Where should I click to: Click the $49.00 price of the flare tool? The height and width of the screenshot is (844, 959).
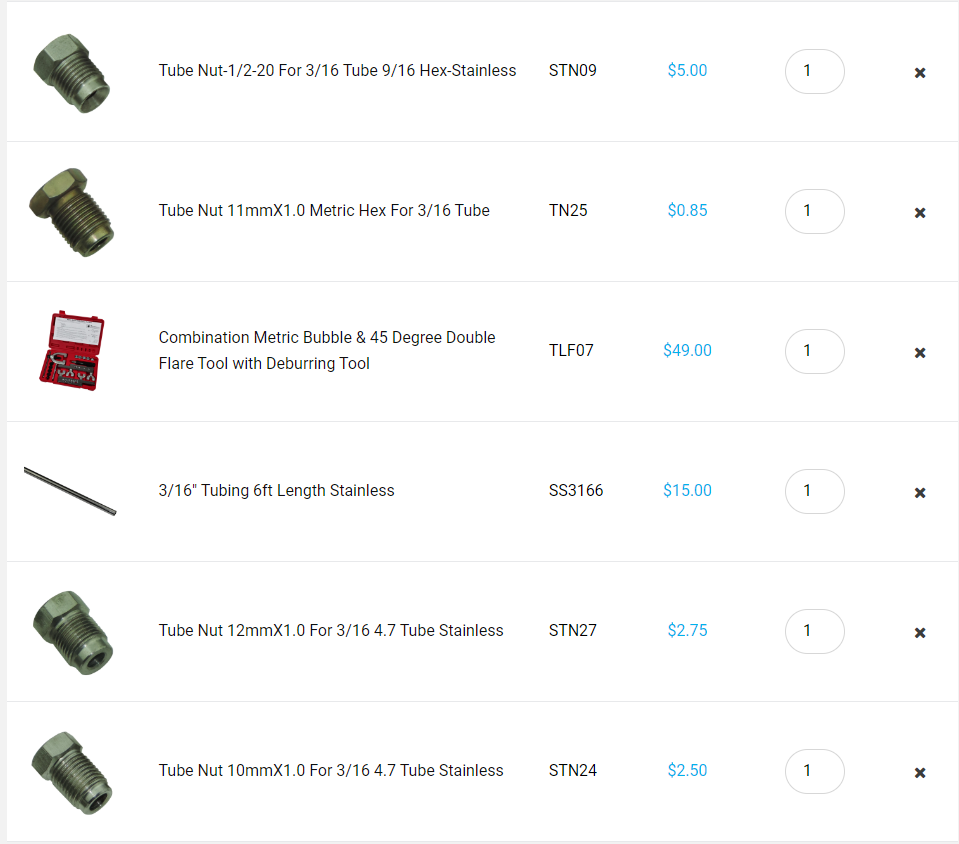(687, 351)
